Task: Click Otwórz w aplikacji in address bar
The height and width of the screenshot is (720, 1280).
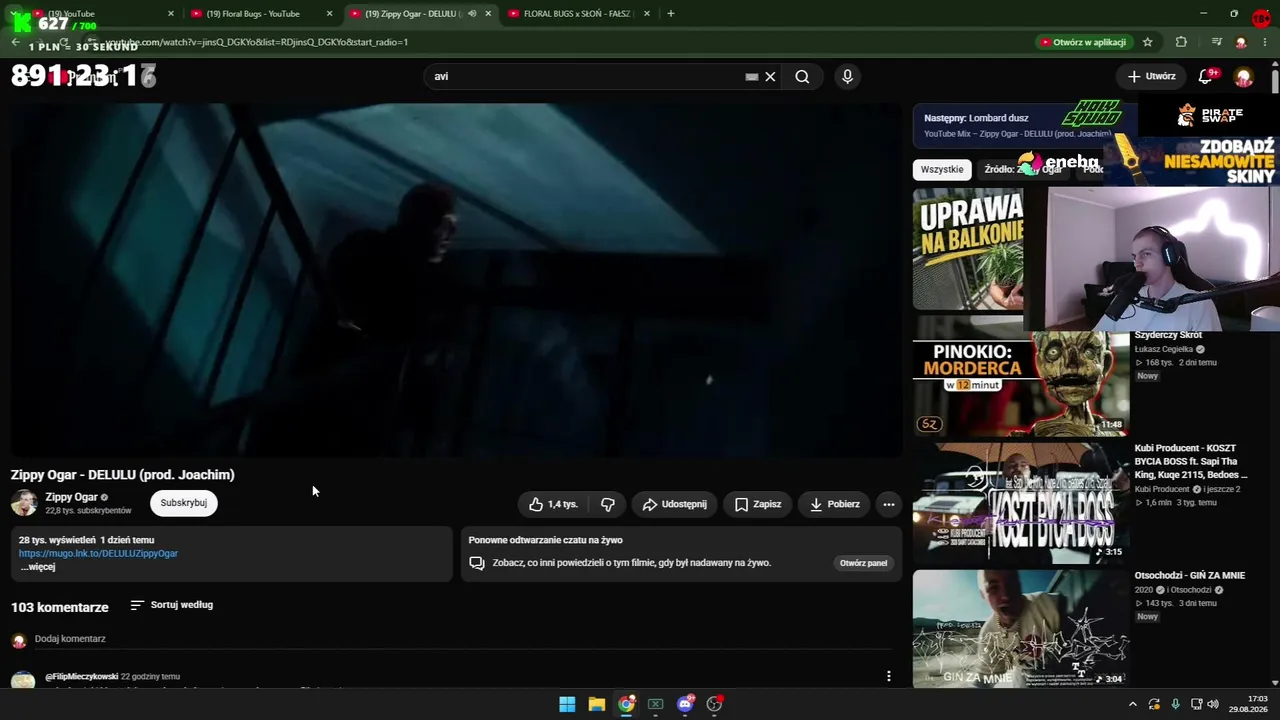Action: pos(1083,42)
